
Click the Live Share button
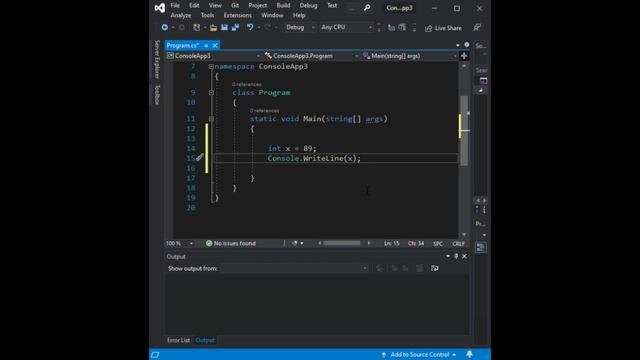coord(443,28)
